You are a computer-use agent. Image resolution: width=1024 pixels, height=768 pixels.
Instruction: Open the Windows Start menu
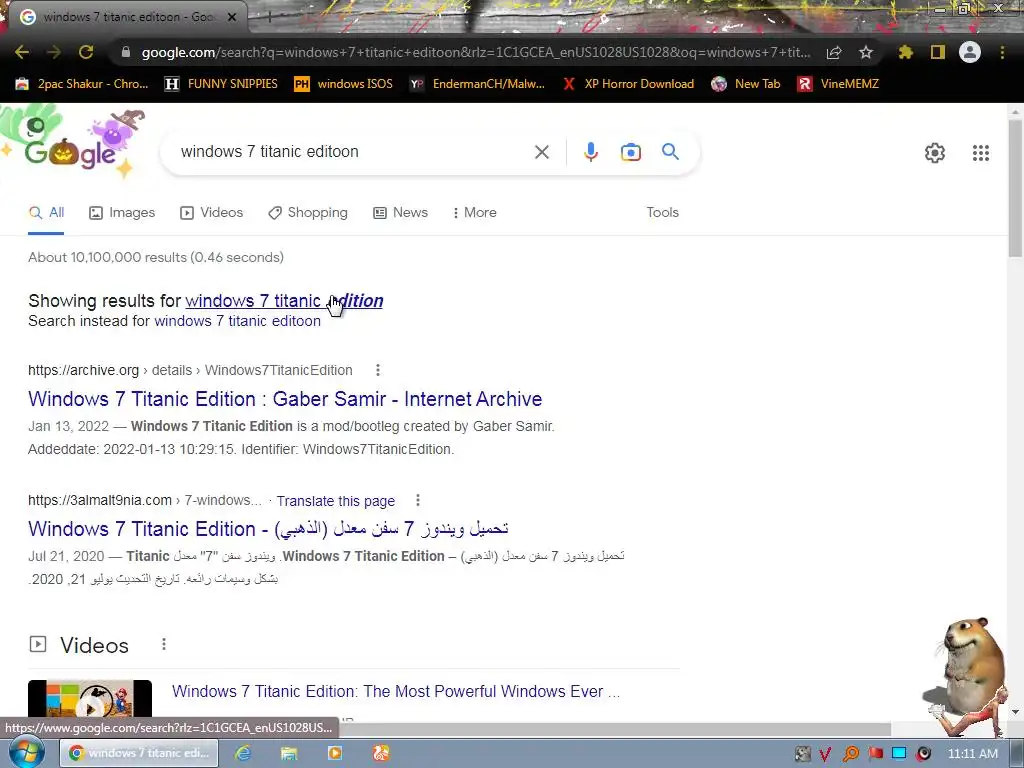point(27,752)
